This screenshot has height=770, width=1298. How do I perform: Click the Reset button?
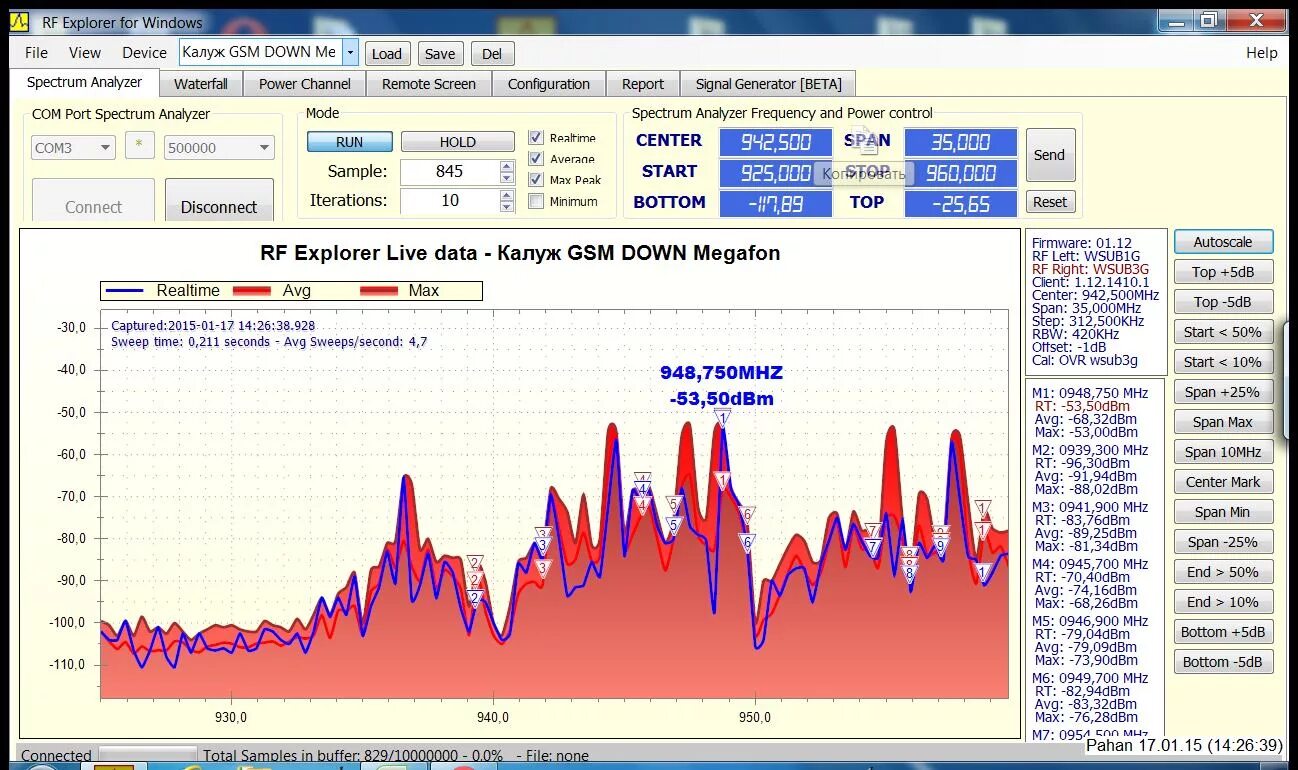tap(1050, 202)
